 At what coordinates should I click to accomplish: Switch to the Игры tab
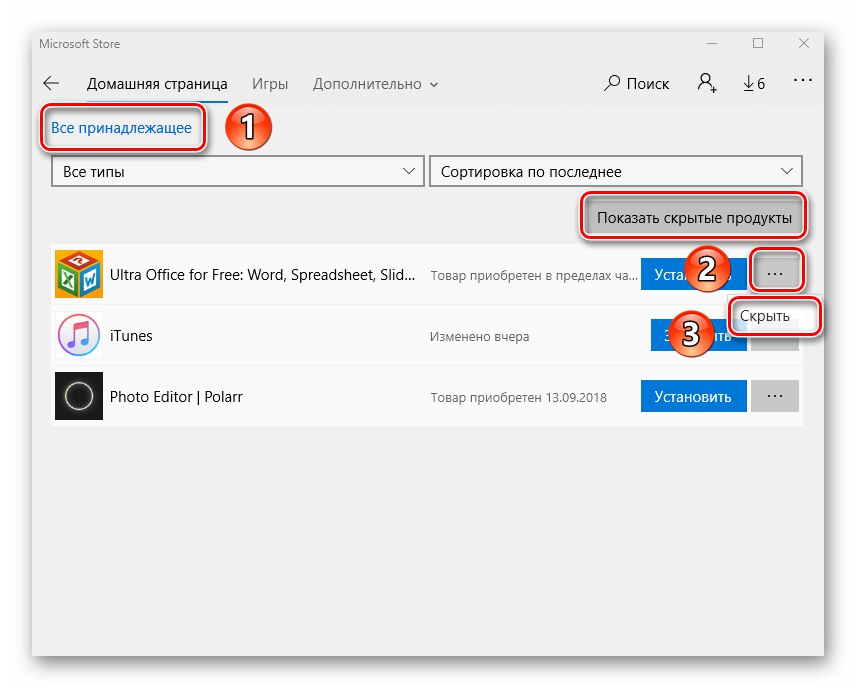click(x=270, y=84)
